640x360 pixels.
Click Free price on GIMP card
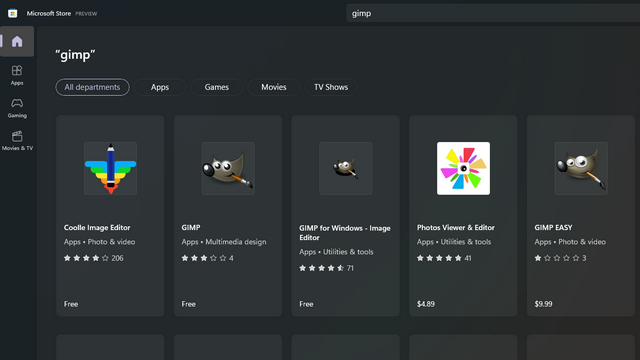pyautogui.click(x=189, y=304)
